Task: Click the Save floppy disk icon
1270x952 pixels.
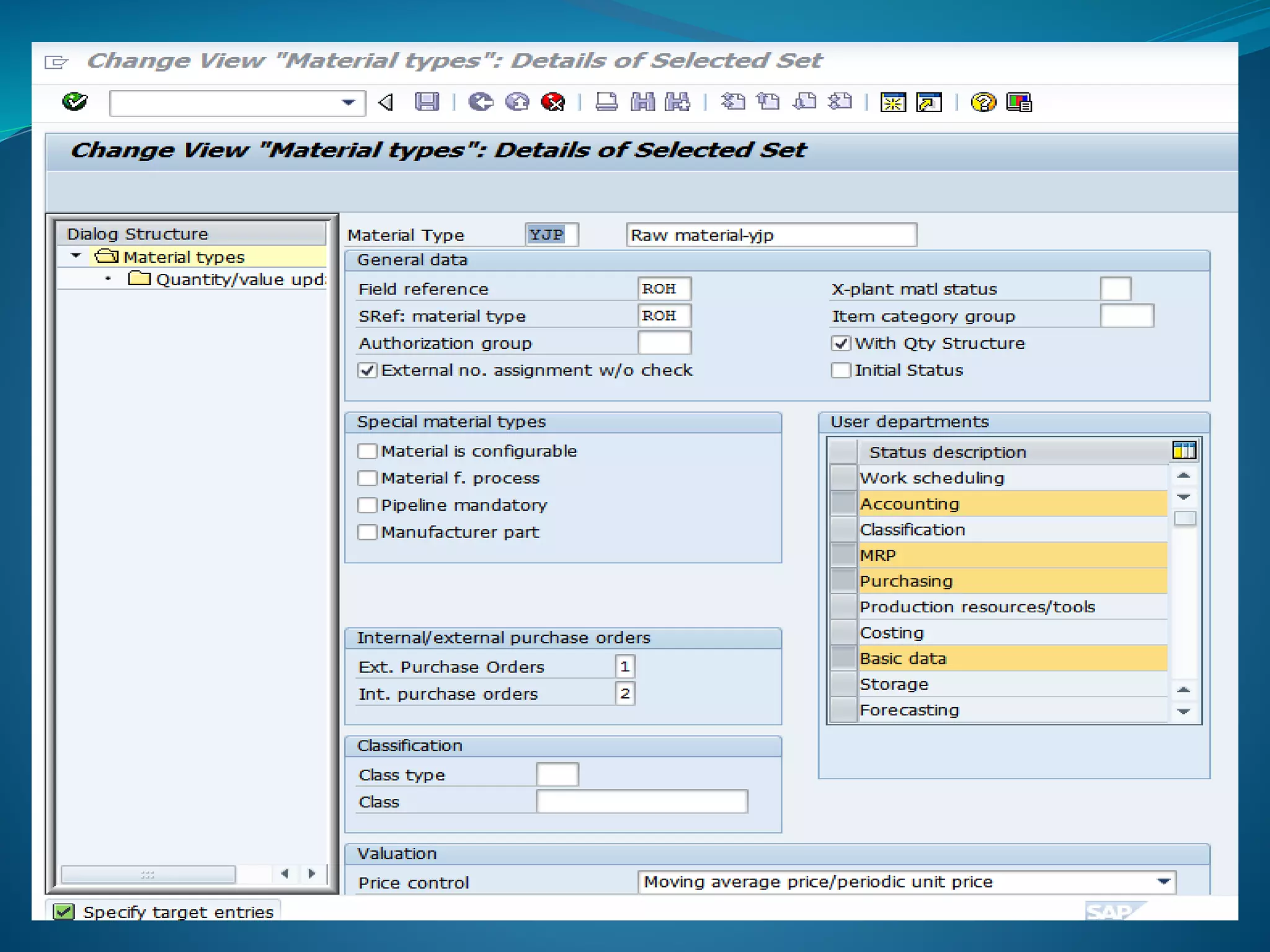Action: pos(427,102)
